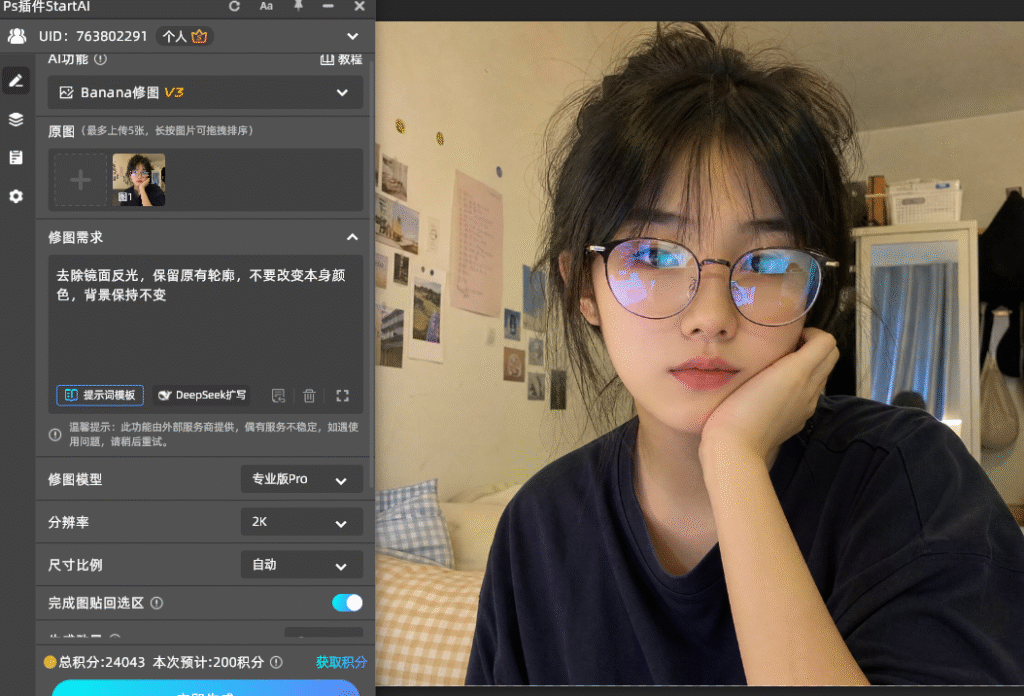
Task: Click the Aa font size icon
Action: pos(266,7)
